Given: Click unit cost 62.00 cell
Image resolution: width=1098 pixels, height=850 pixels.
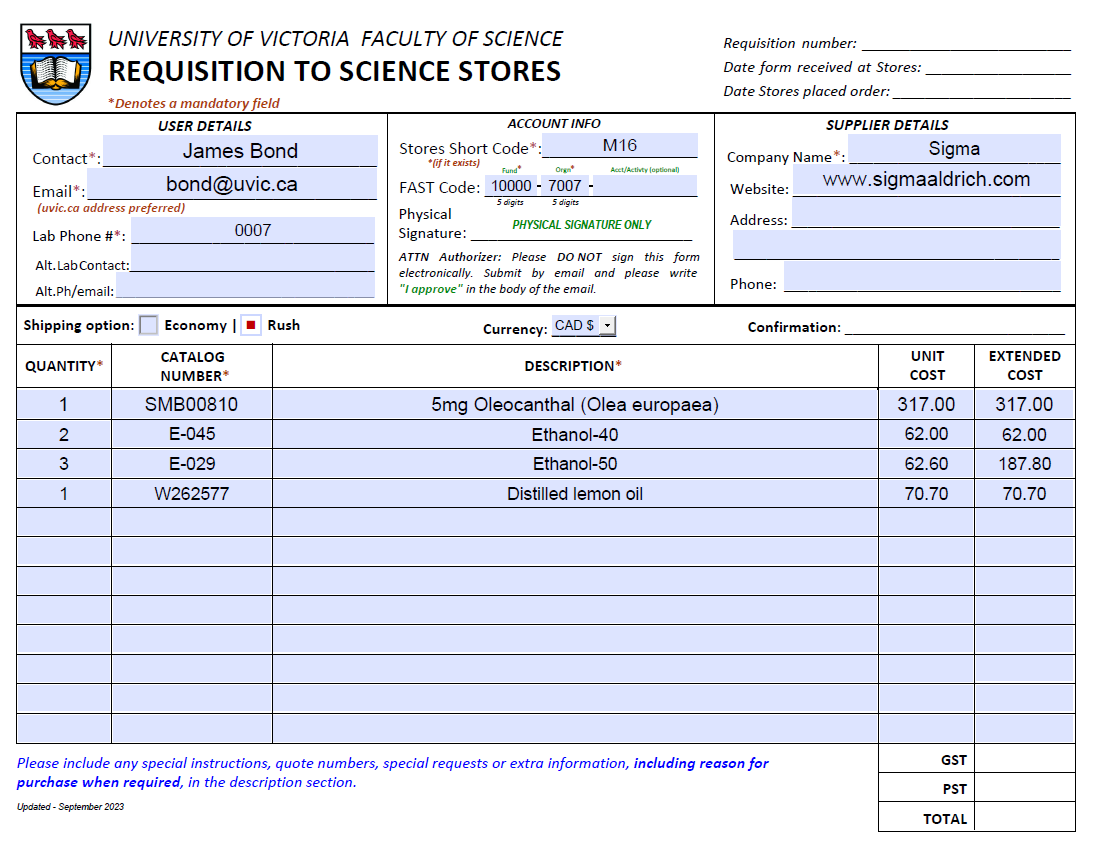Looking at the screenshot, I should tap(926, 434).
